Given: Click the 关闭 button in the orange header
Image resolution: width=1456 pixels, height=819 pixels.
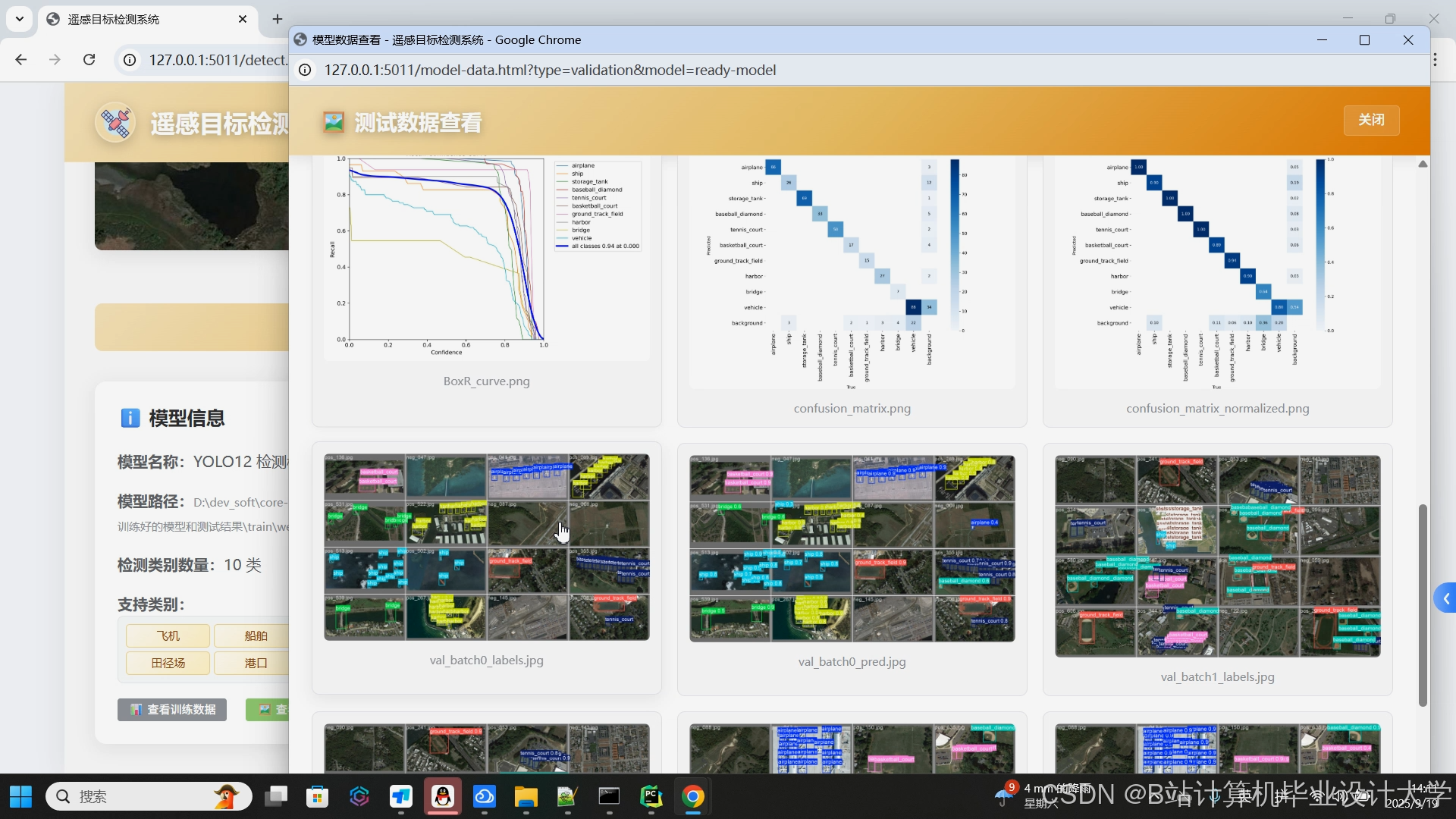Looking at the screenshot, I should (1371, 120).
